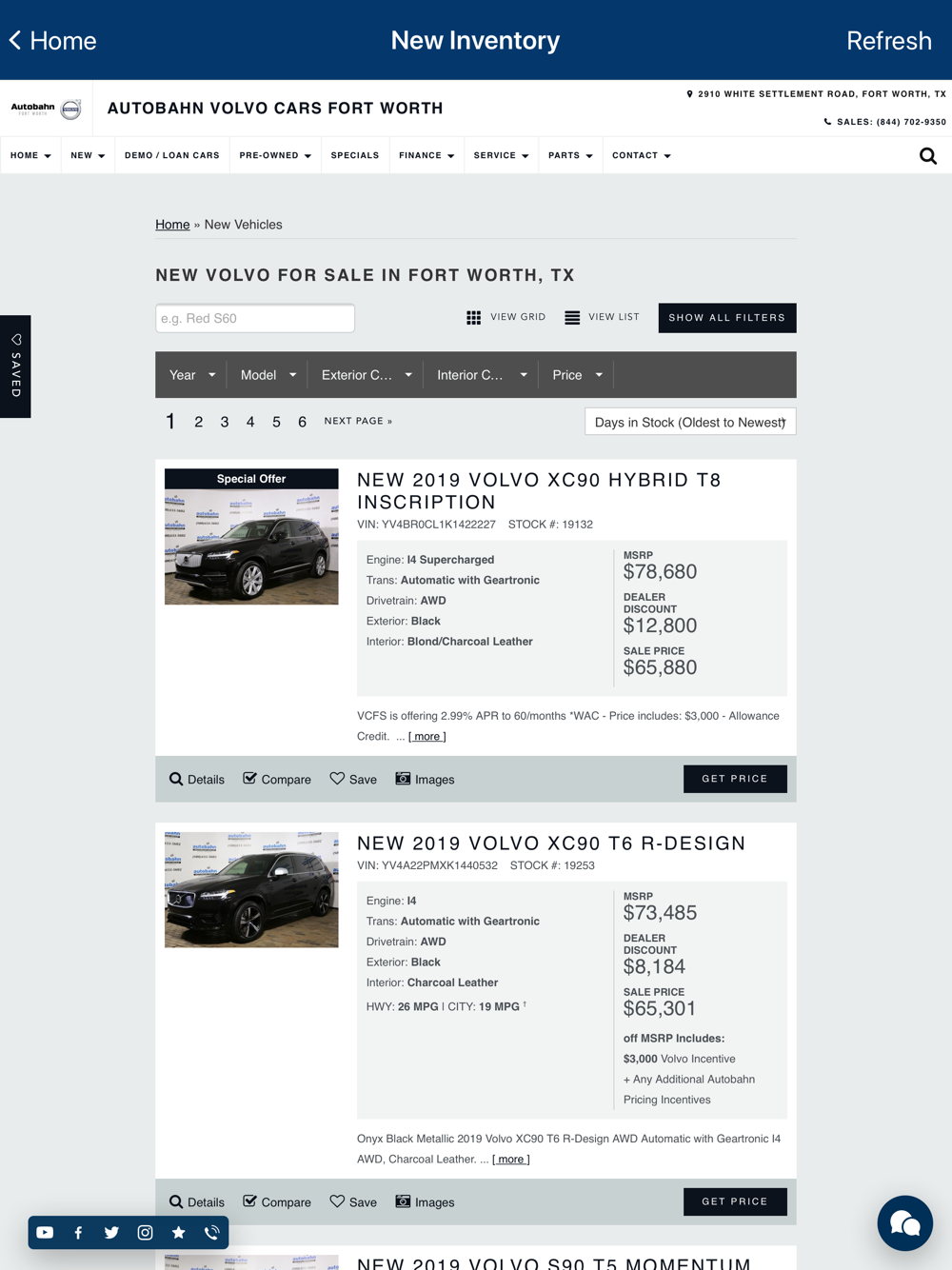Go to results page 6
The width and height of the screenshot is (952, 1270).
302,422
